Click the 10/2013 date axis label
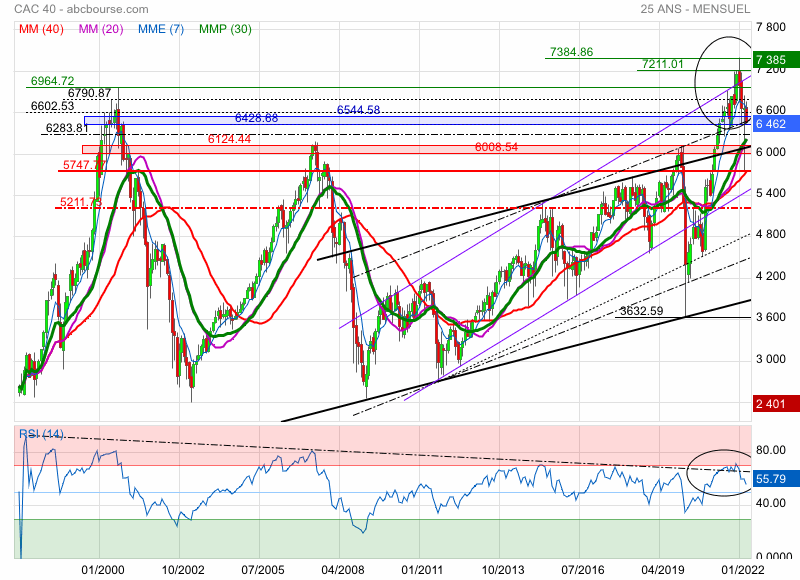Image resolution: width=800 pixels, height=580 pixels. [503, 570]
